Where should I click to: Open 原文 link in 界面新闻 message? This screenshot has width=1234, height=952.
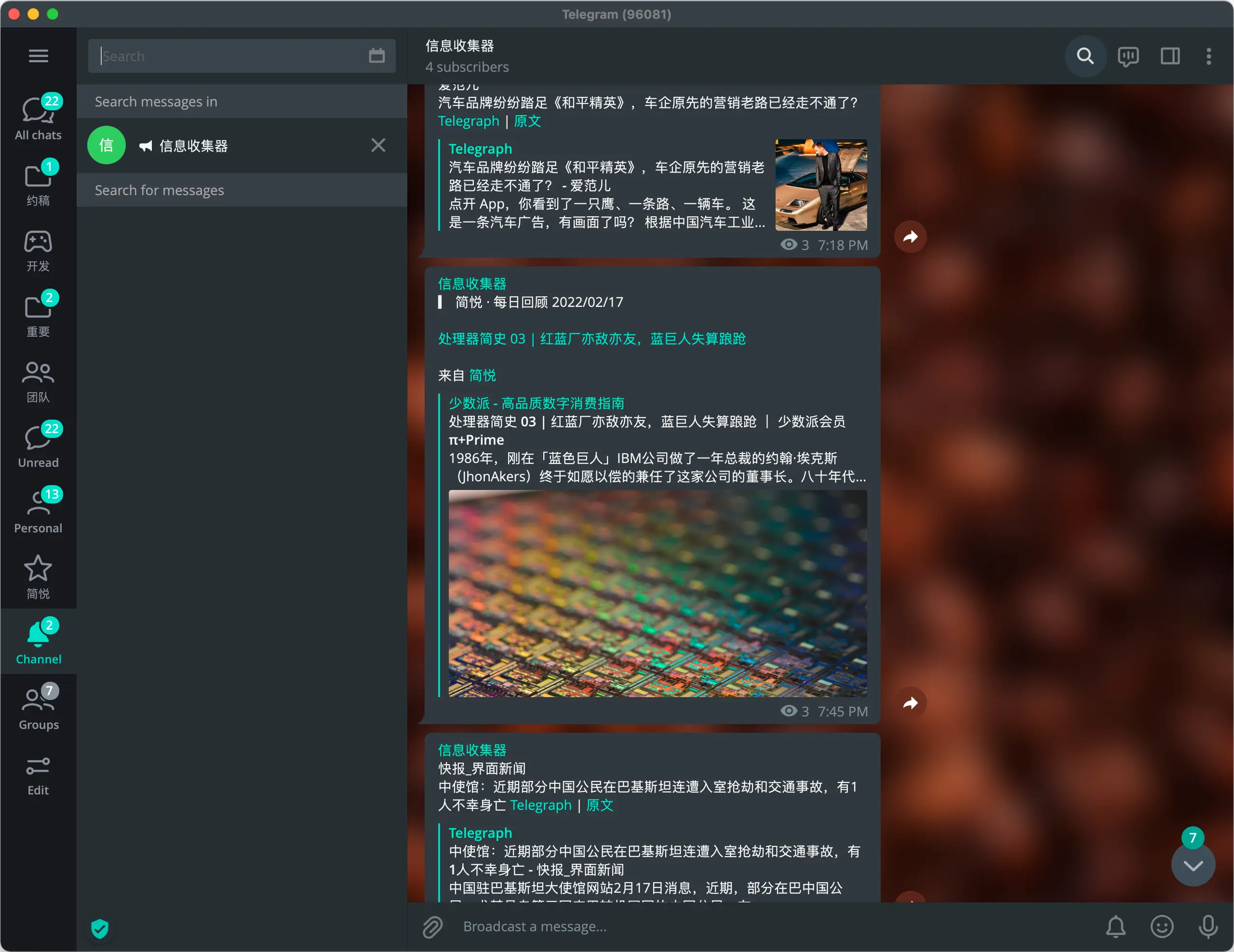pyautogui.click(x=600, y=805)
